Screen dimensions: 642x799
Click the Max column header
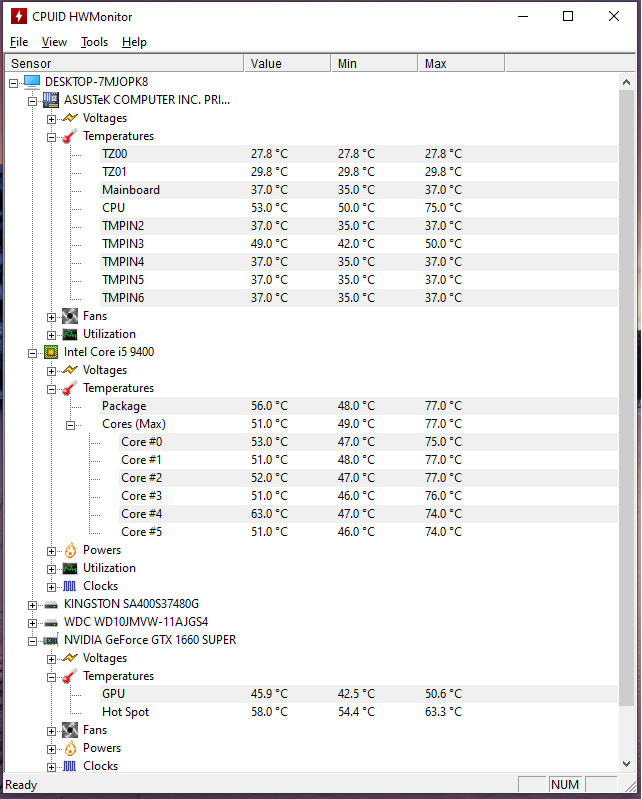tap(462, 64)
